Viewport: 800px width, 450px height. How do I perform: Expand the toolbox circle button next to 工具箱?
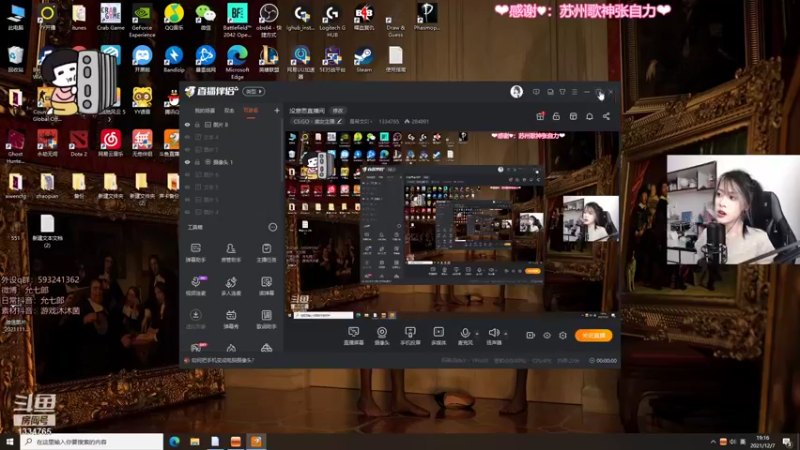point(272,227)
